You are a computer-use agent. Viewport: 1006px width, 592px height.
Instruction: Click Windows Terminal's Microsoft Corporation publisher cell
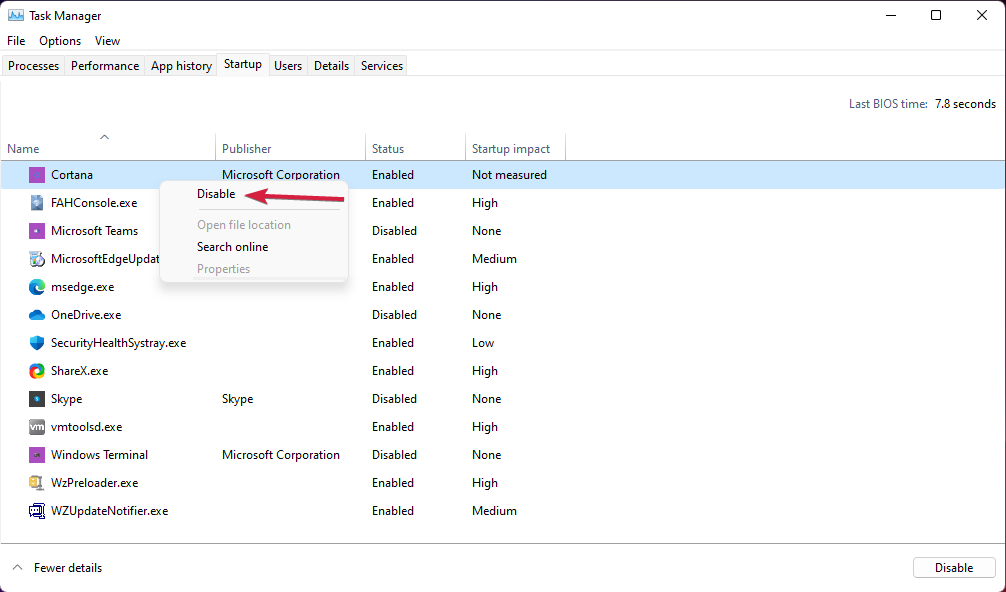click(x=281, y=455)
